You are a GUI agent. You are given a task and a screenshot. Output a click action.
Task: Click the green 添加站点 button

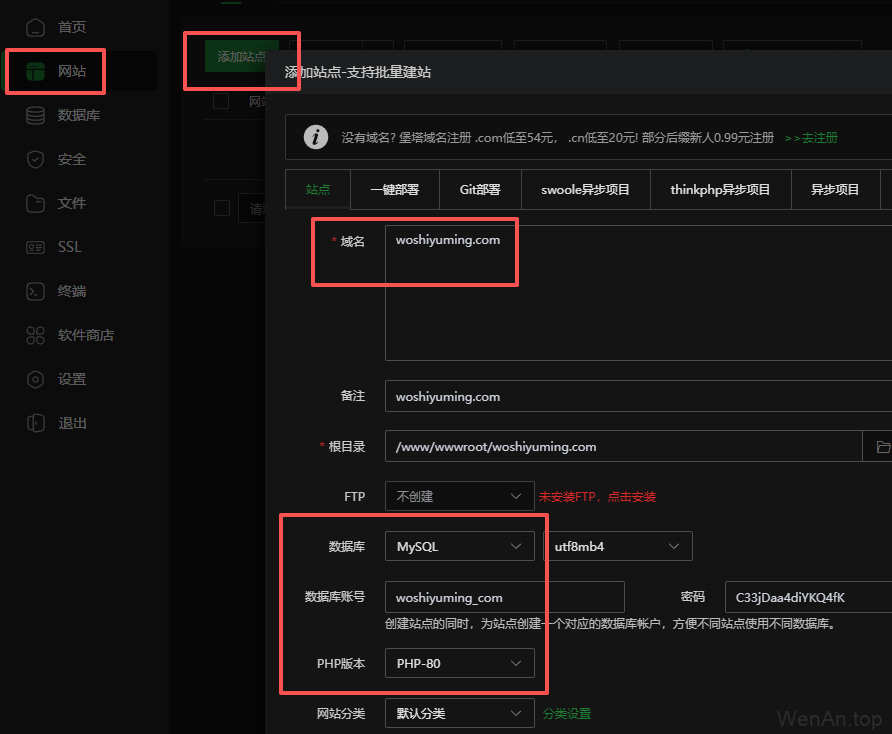click(241, 57)
